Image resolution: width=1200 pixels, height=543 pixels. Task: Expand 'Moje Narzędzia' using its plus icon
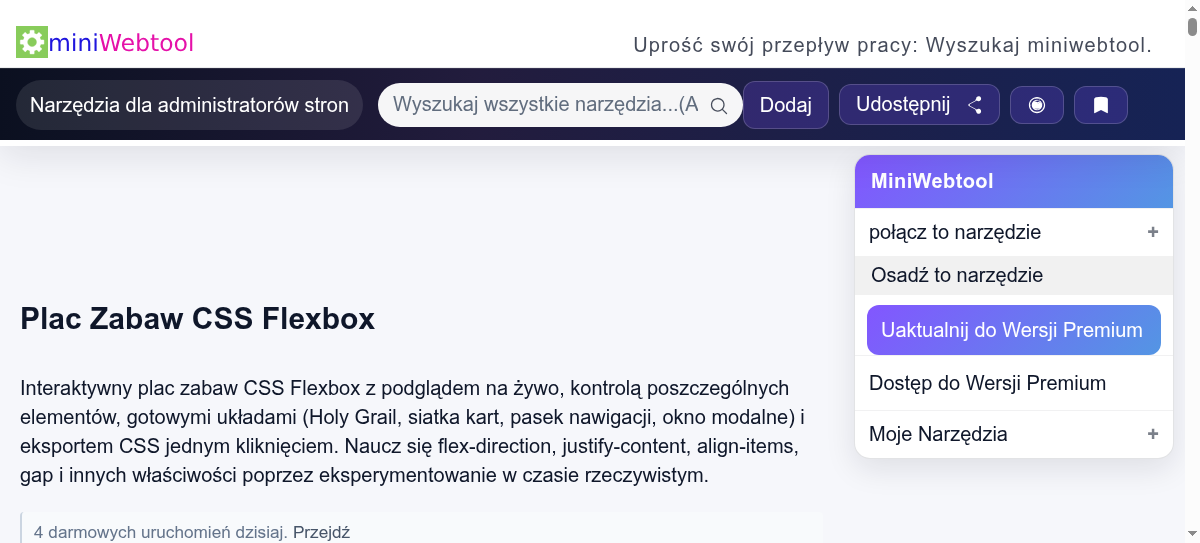[x=1152, y=434]
